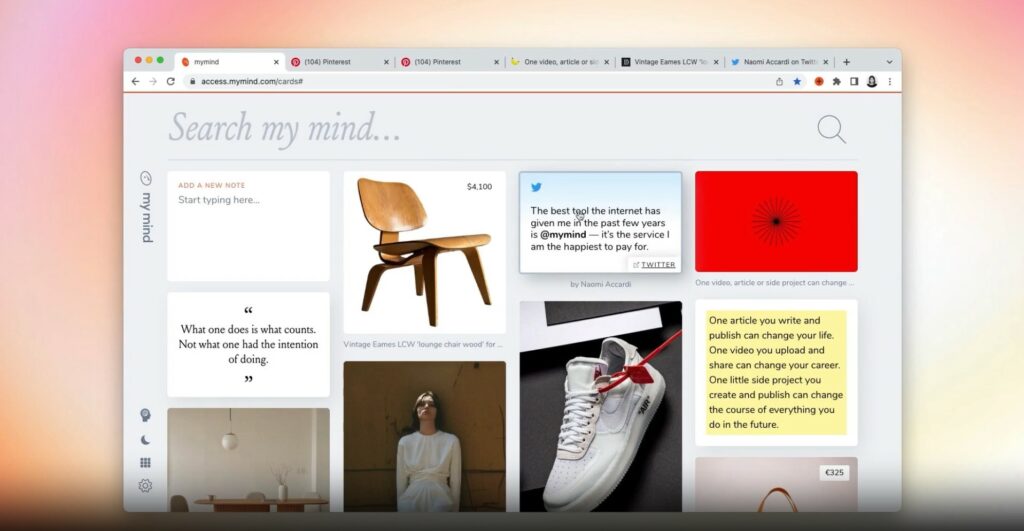Open the yellow highlighted article note card

(776, 372)
